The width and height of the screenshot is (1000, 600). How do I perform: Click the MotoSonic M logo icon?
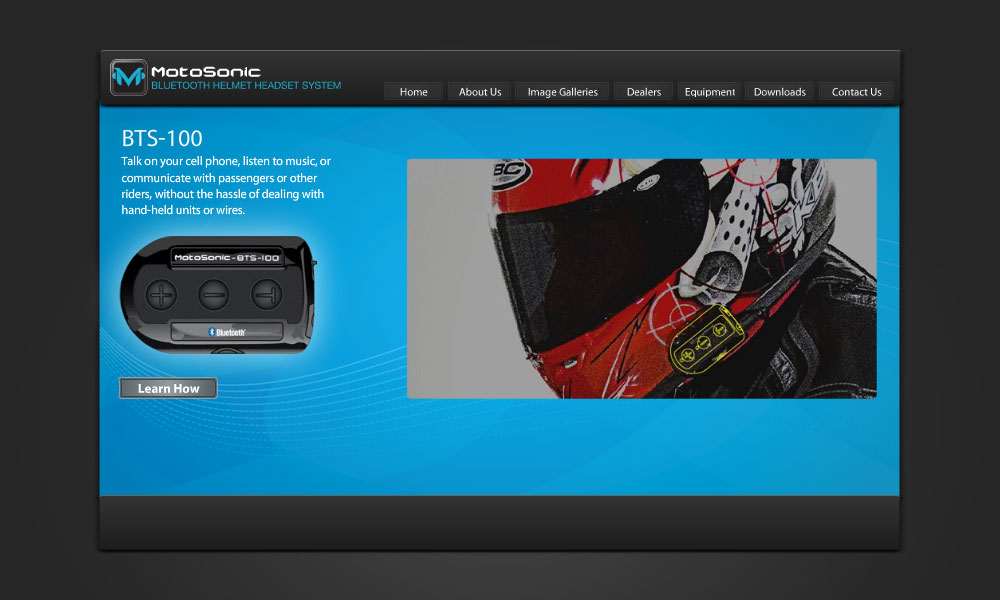(x=129, y=77)
